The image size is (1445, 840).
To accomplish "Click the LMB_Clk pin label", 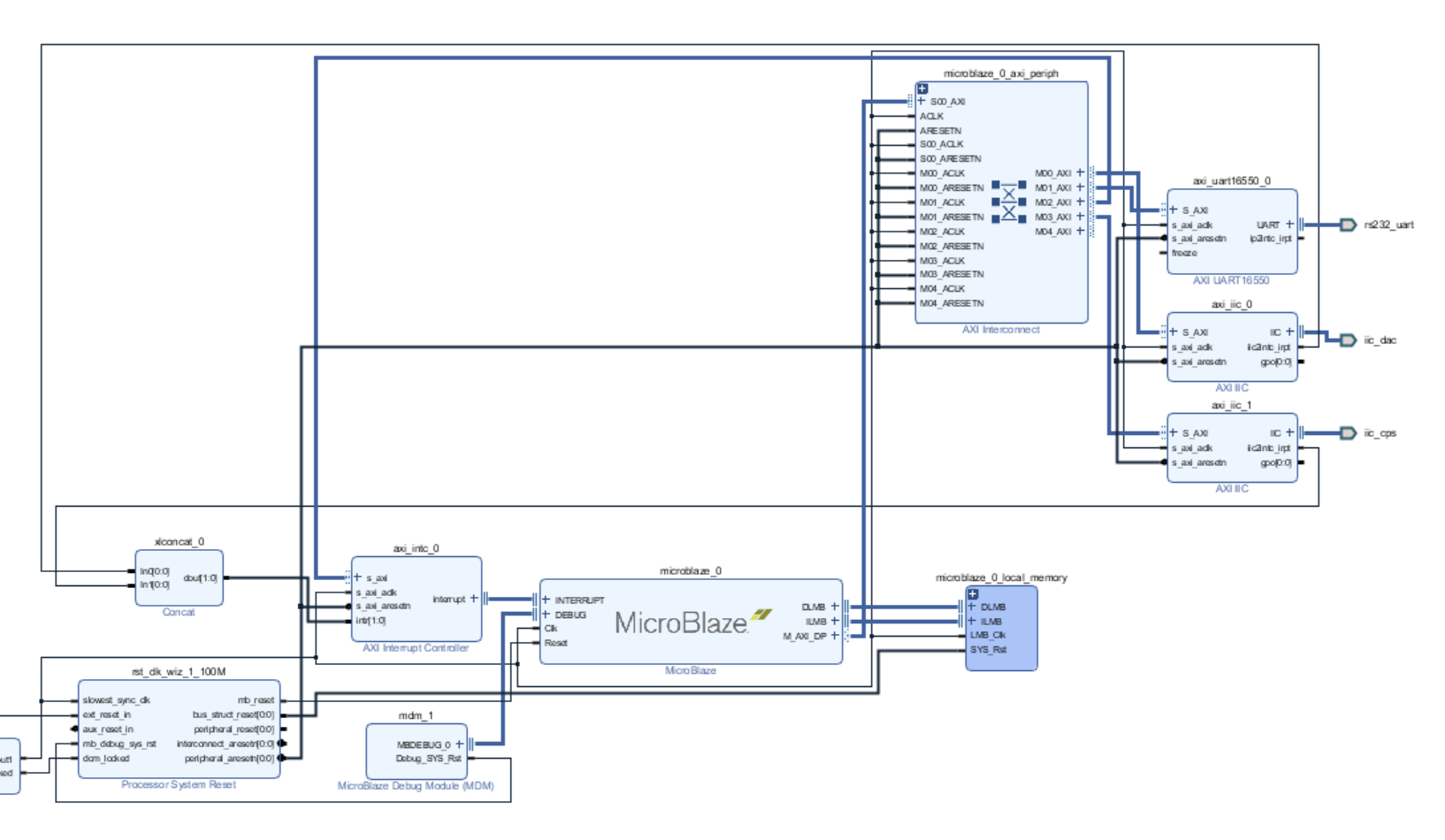I will point(988,635).
